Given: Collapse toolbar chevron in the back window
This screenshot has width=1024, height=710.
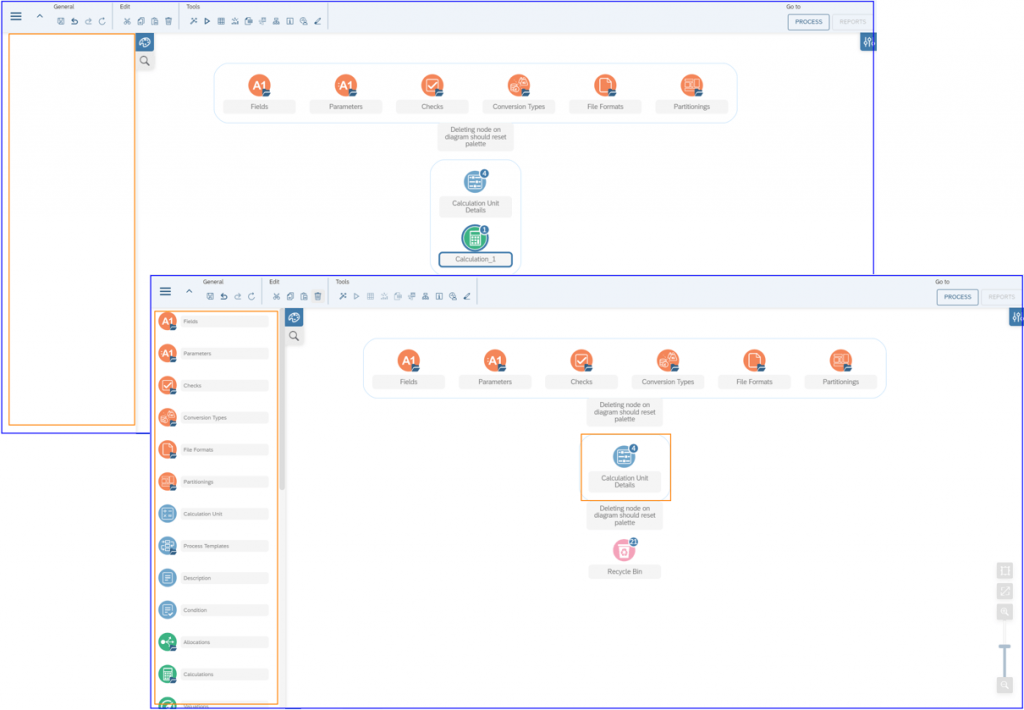Looking at the screenshot, I should point(40,16).
